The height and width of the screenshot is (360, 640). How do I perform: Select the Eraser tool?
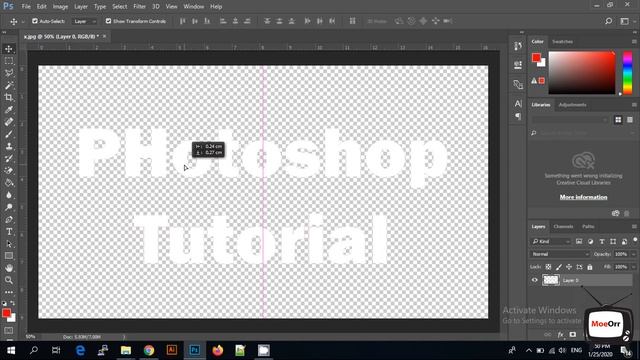point(9,171)
